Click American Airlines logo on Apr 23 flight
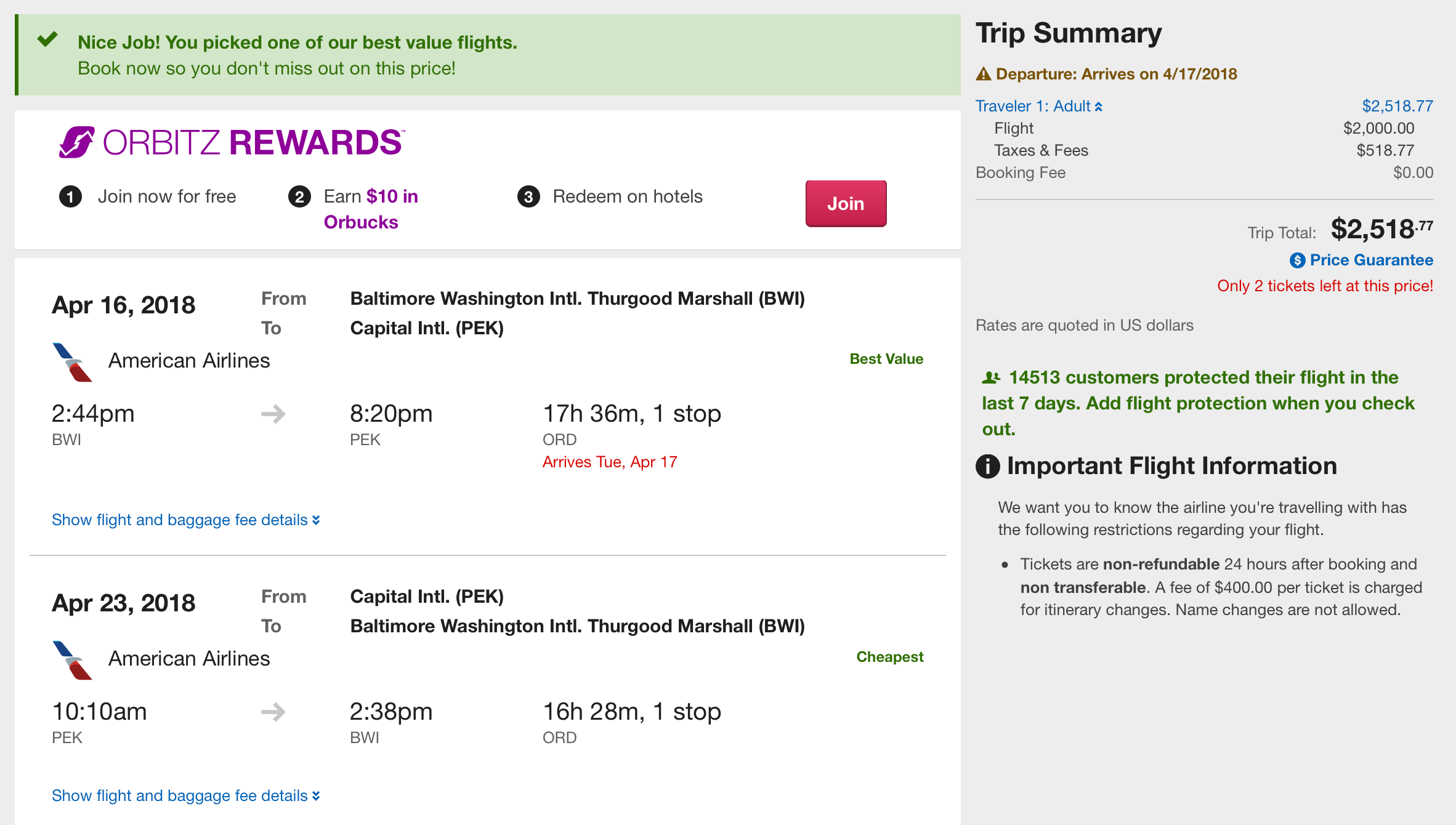 pos(72,660)
